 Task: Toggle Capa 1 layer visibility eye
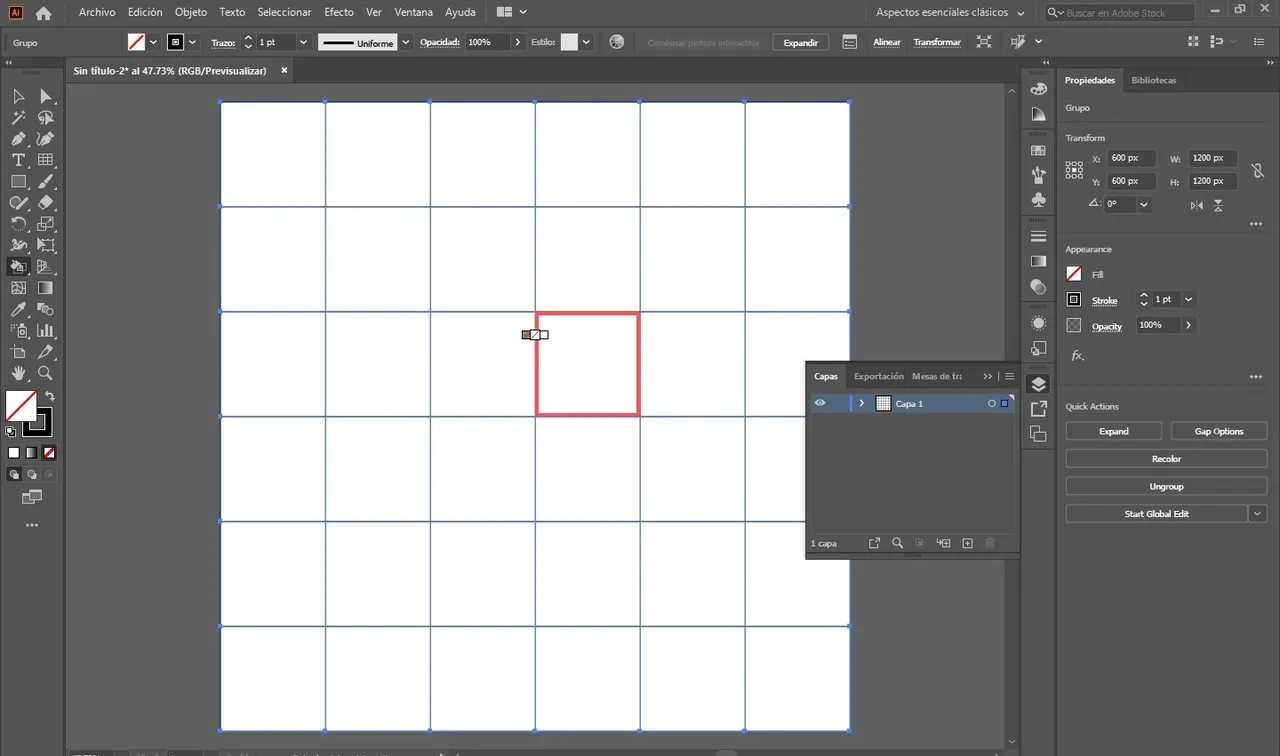click(x=820, y=403)
